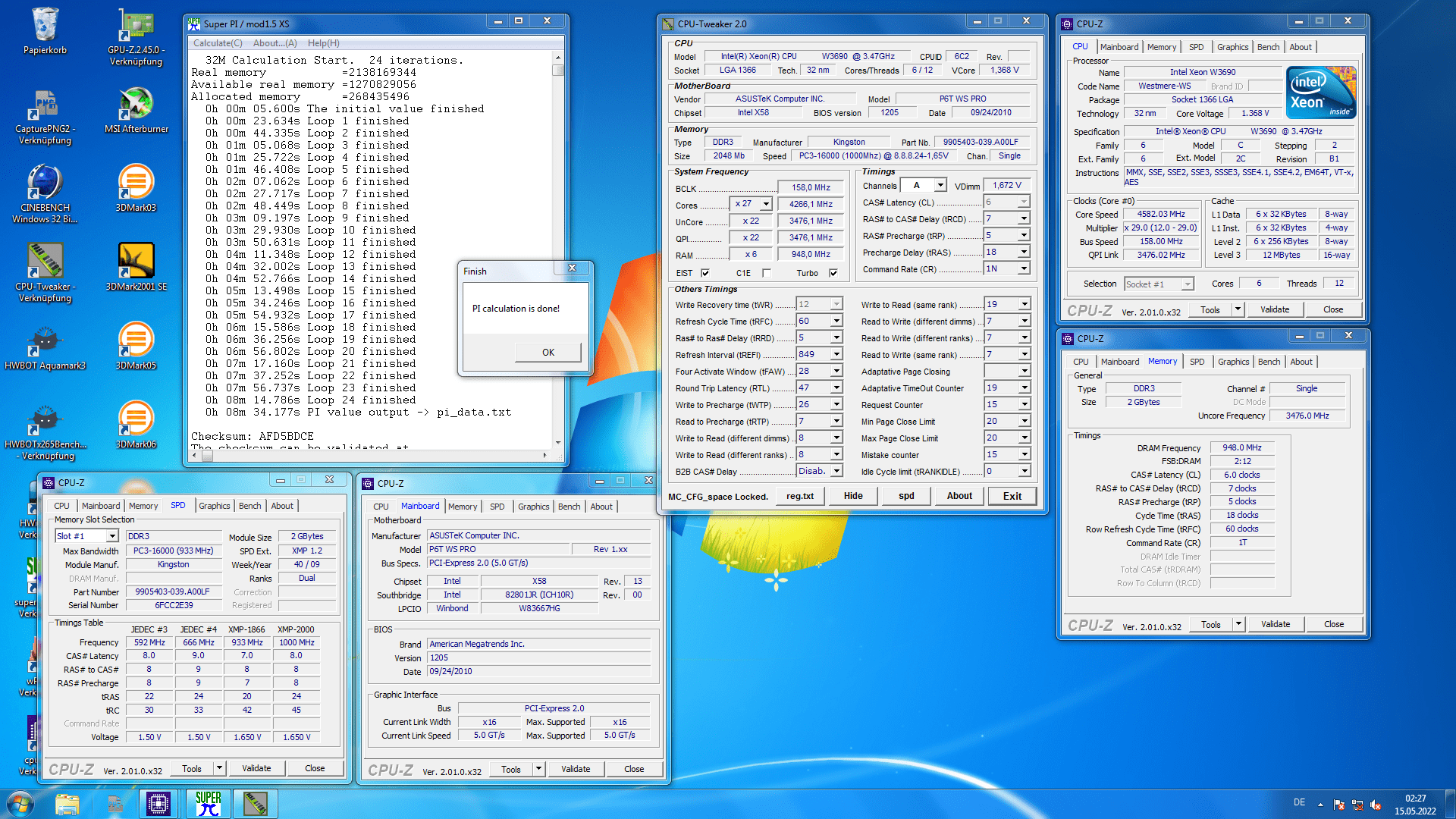Toggle the Turbo checkbox in CPU-Tweaker
This screenshot has height=819, width=1456.
(833, 273)
